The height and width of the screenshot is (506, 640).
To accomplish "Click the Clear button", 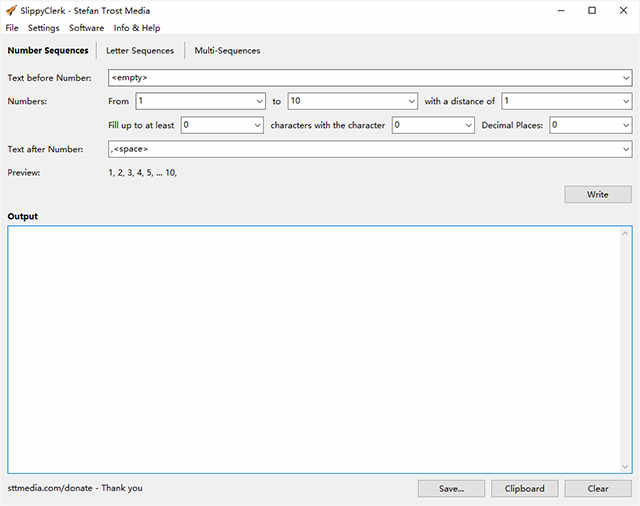I will [x=598, y=488].
